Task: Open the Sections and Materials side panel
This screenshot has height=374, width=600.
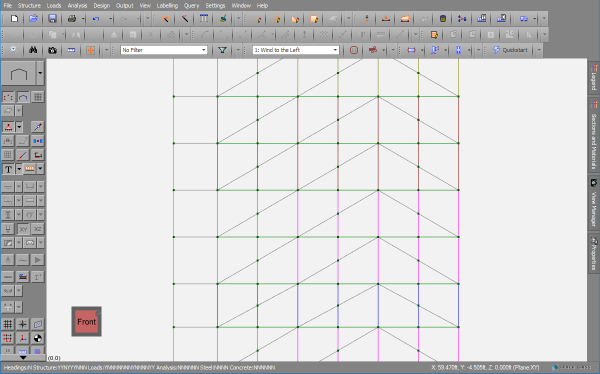Action: (594, 136)
